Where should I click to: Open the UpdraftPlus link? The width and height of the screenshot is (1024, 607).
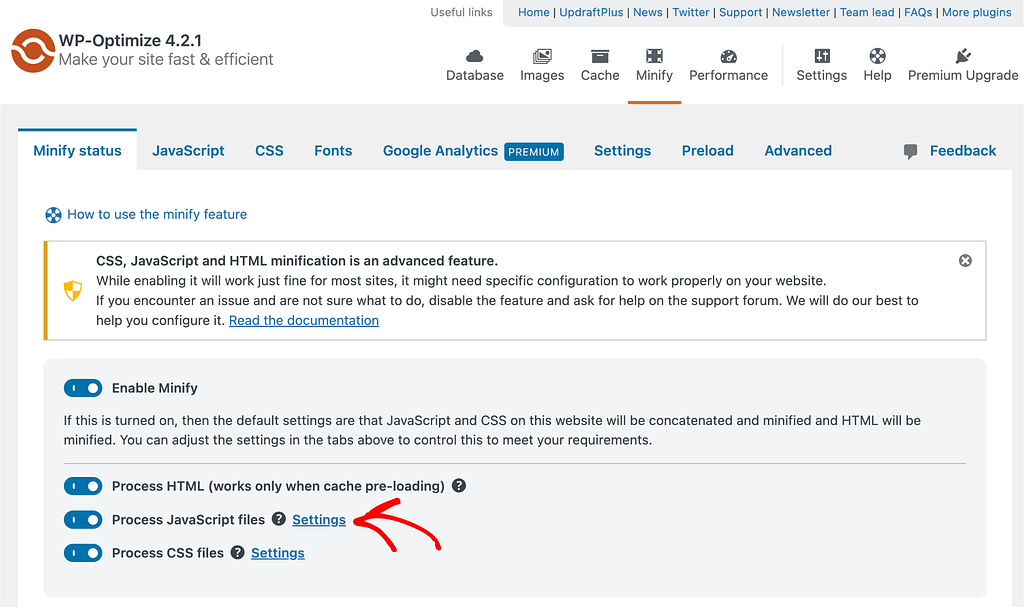click(x=591, y=12)
